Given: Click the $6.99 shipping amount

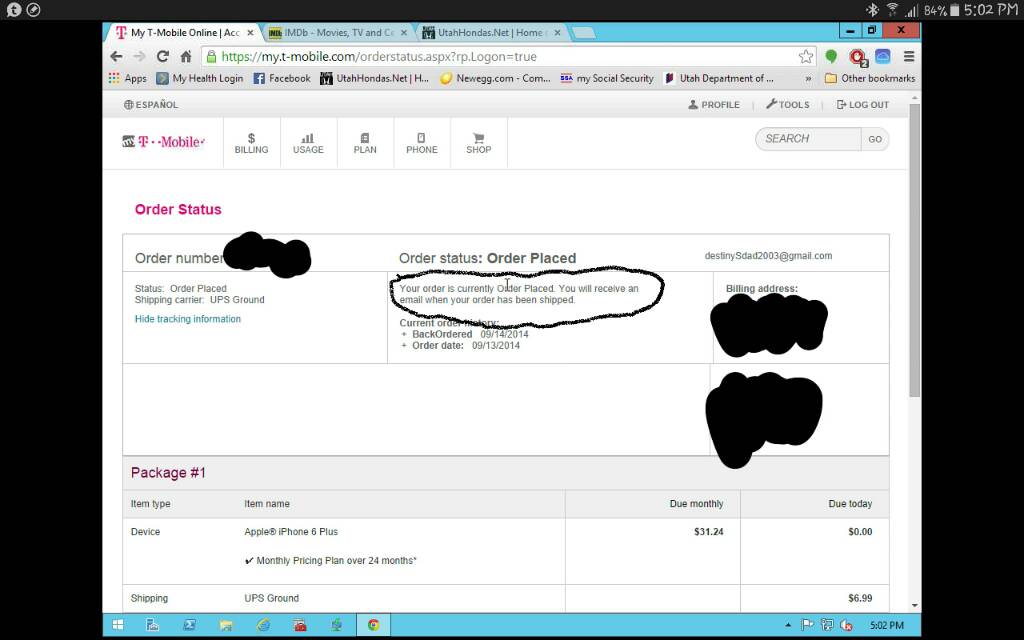Looking at the screenshot, I should click(x=860, y=598).
